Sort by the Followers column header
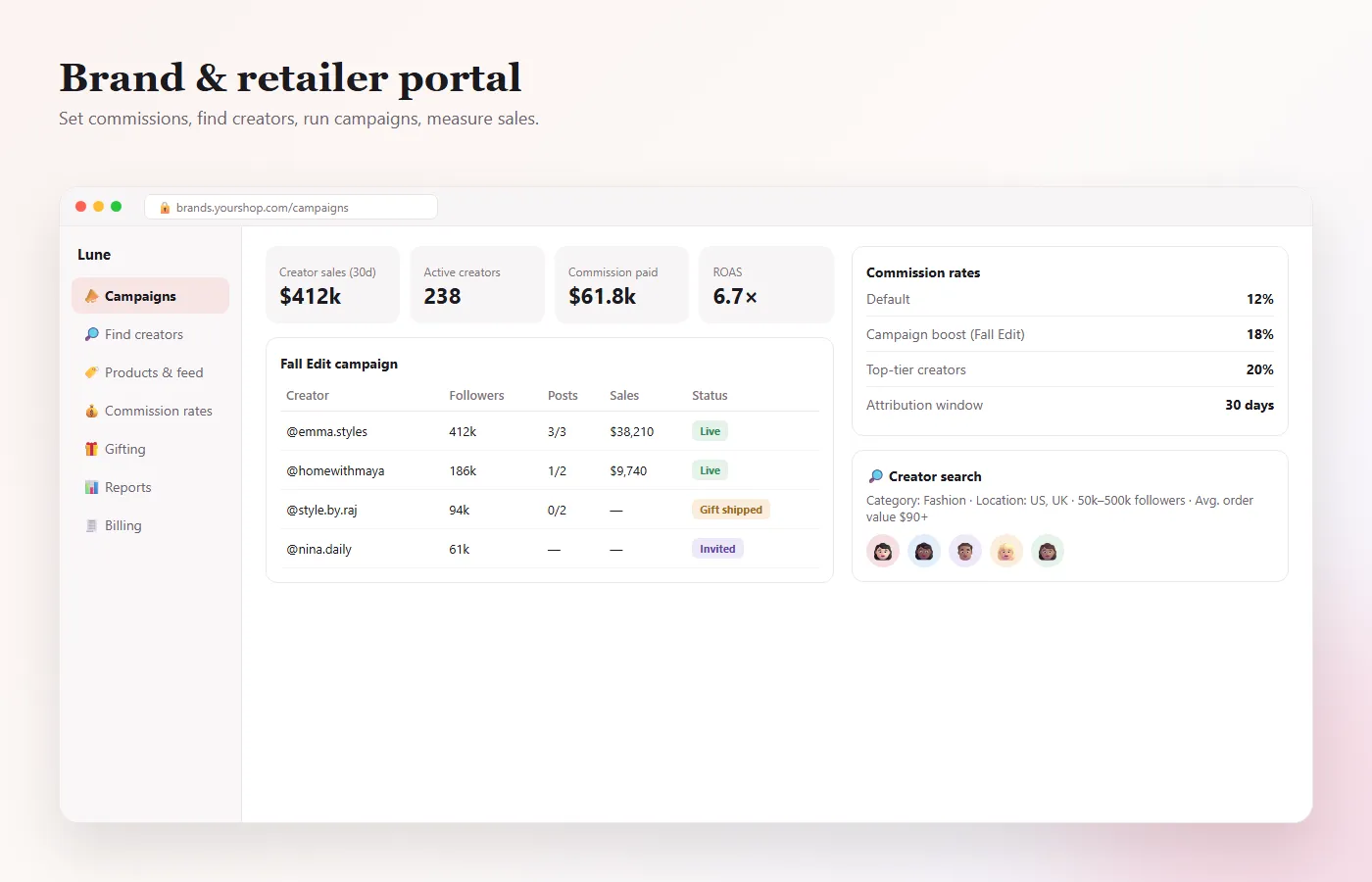Image resolution: width=1372 pixels, height=882 pixels. click(x=476, y=396)
